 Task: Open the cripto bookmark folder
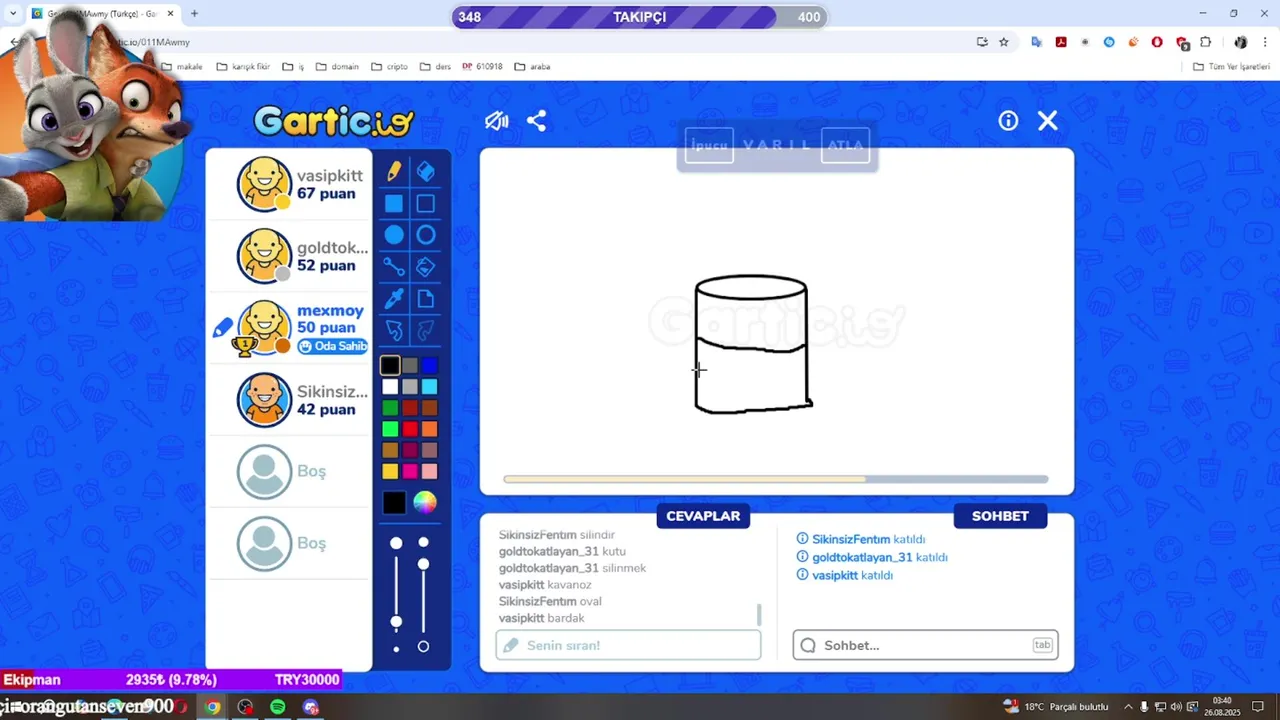389,67
